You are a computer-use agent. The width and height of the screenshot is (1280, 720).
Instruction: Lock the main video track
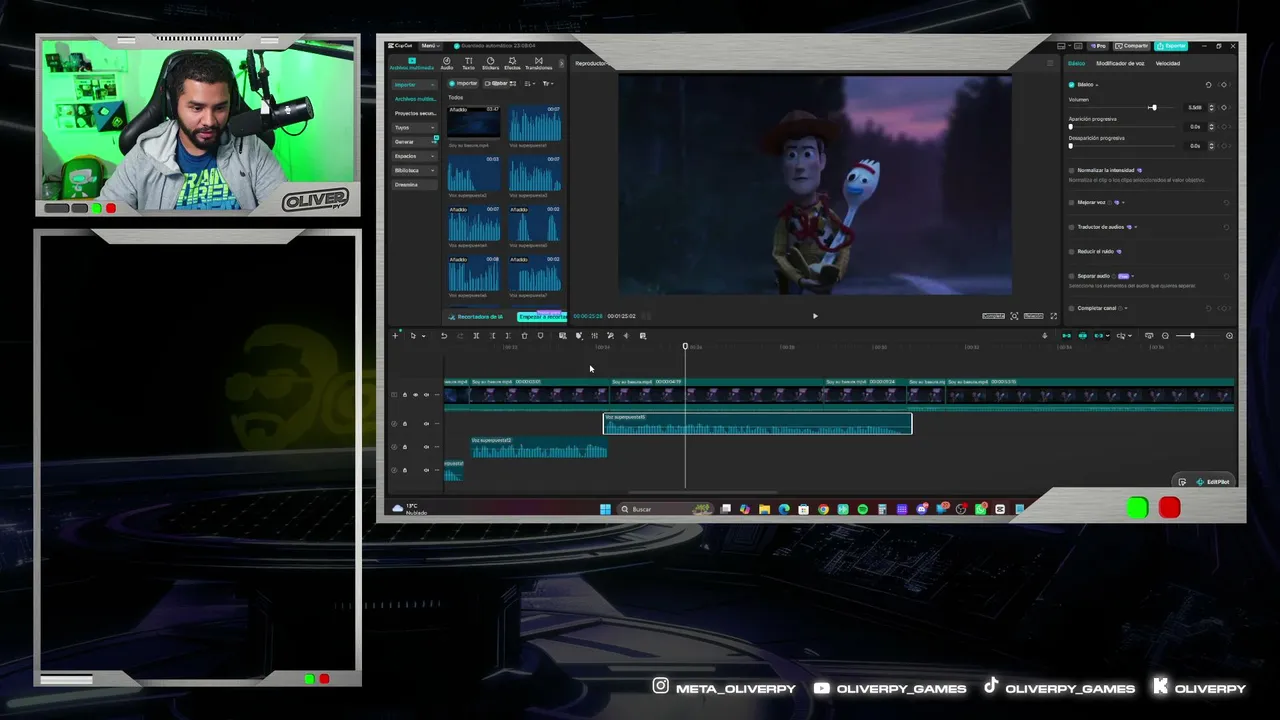click(x=405, y=395)
